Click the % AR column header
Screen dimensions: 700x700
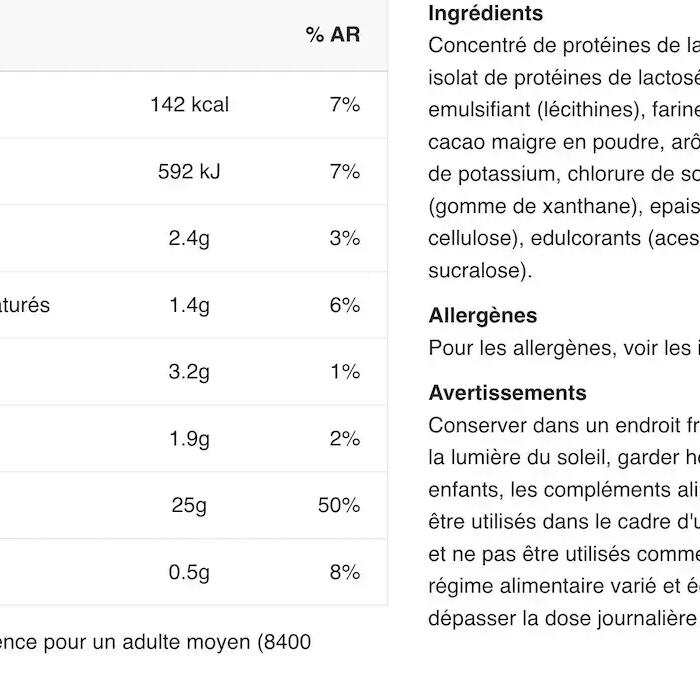(x=333, y=35)
